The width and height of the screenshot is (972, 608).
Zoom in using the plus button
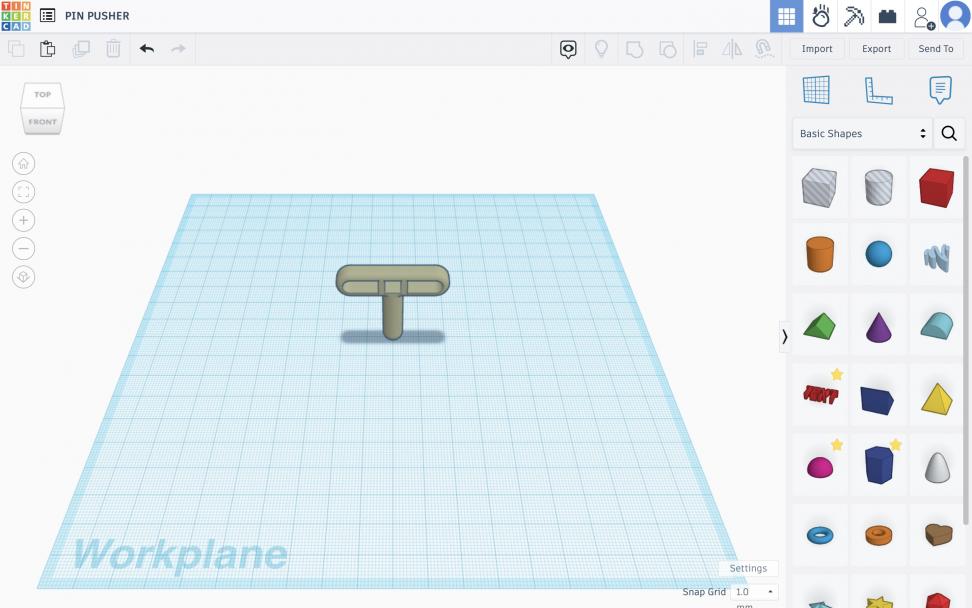24,220
